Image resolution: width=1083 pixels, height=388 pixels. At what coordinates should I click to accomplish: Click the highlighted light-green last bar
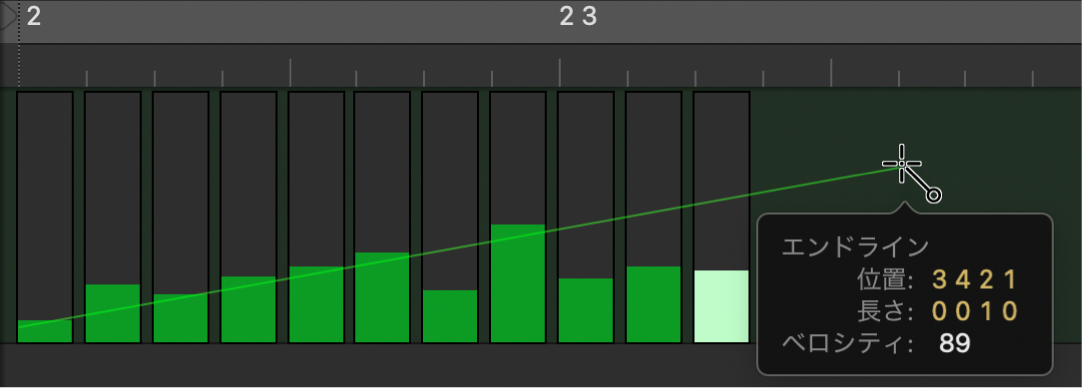[721, 307]
